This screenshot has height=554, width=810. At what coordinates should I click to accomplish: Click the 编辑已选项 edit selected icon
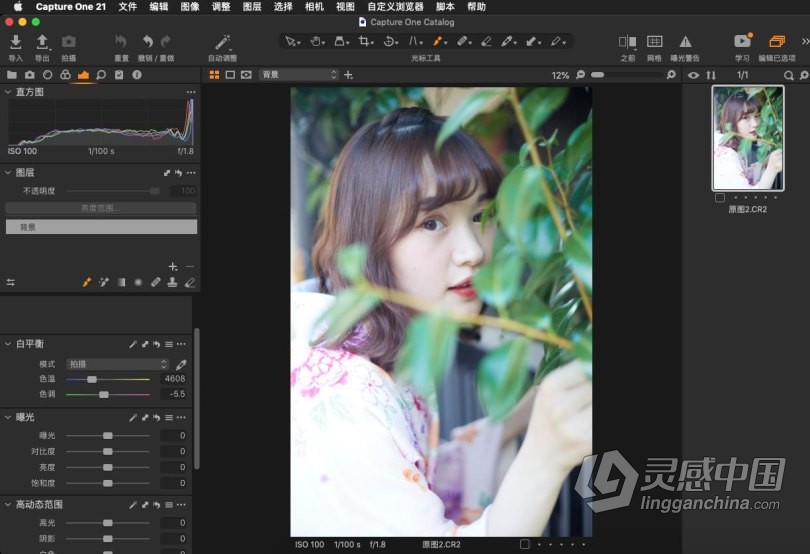click(x=776, y=41)
